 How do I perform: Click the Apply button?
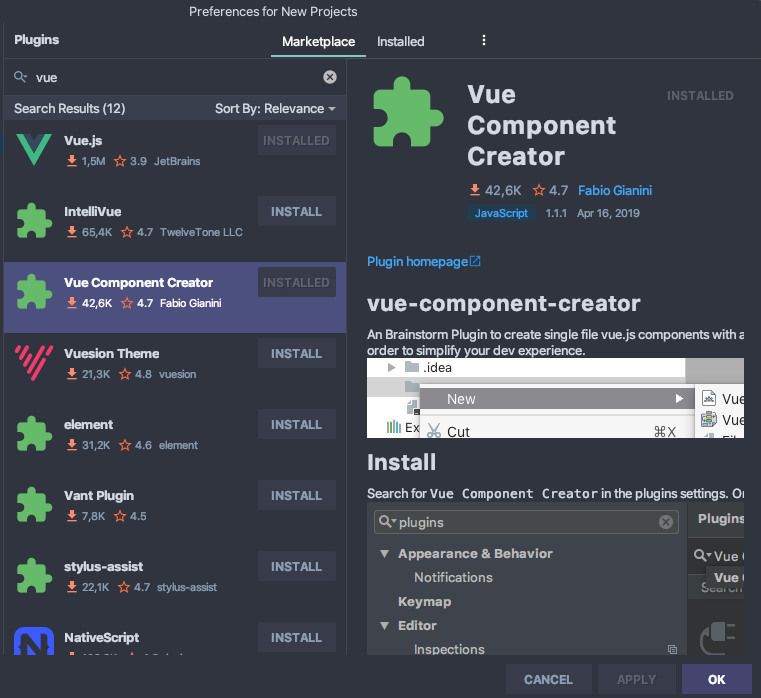(x=636, y=679)
